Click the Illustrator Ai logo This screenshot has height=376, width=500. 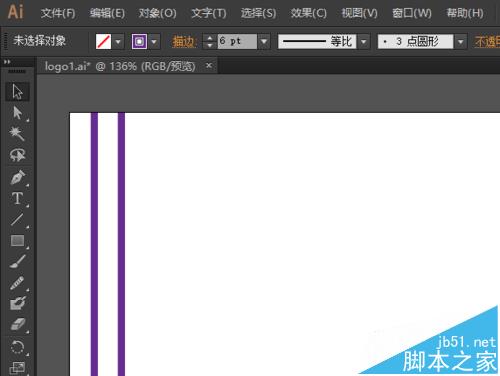(x=15, y=12)
